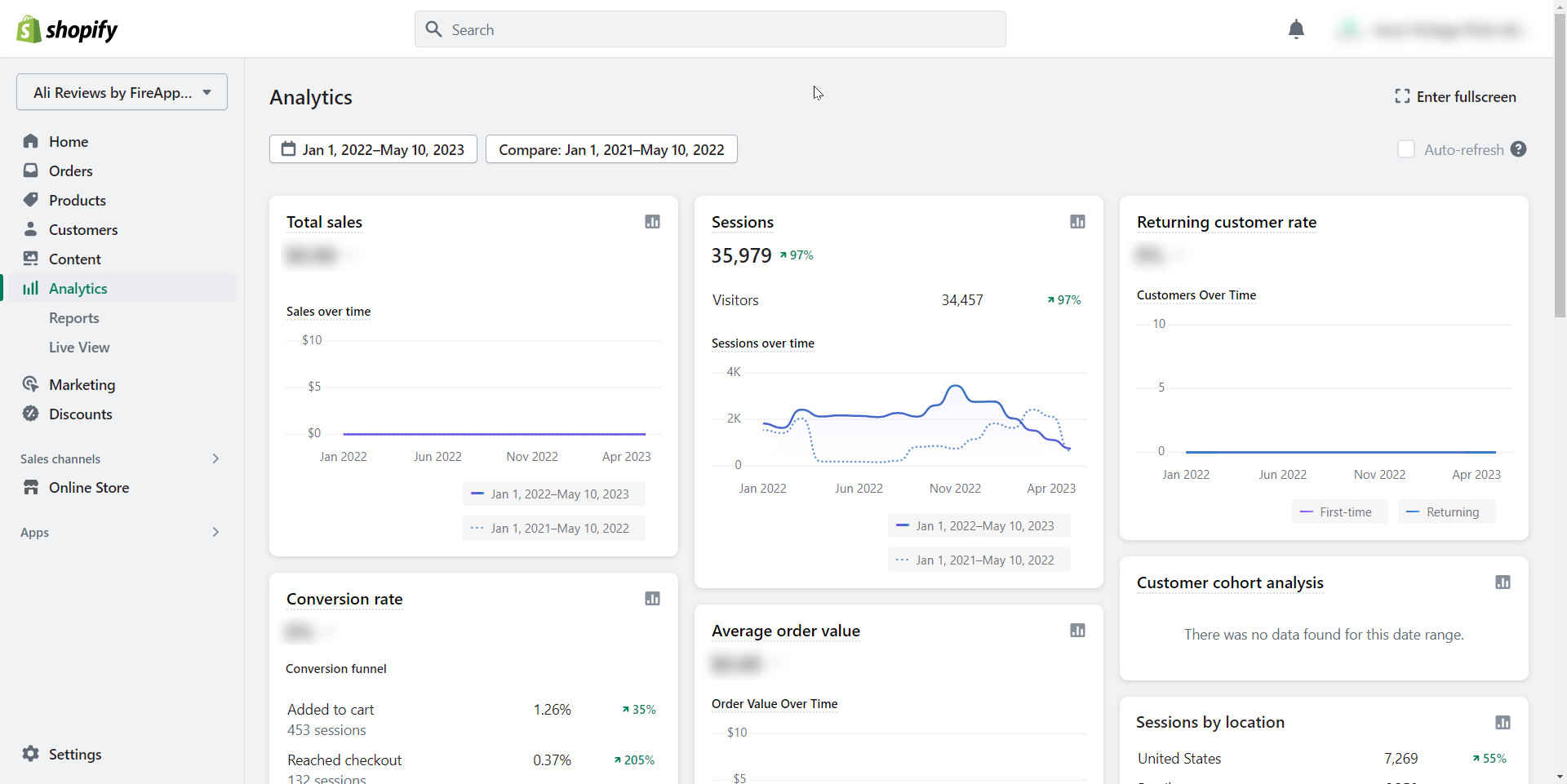Toggle 2022–2023 legend in Total sales chart
Viewport: 1567px width, 784px height.
coord(553,494)
